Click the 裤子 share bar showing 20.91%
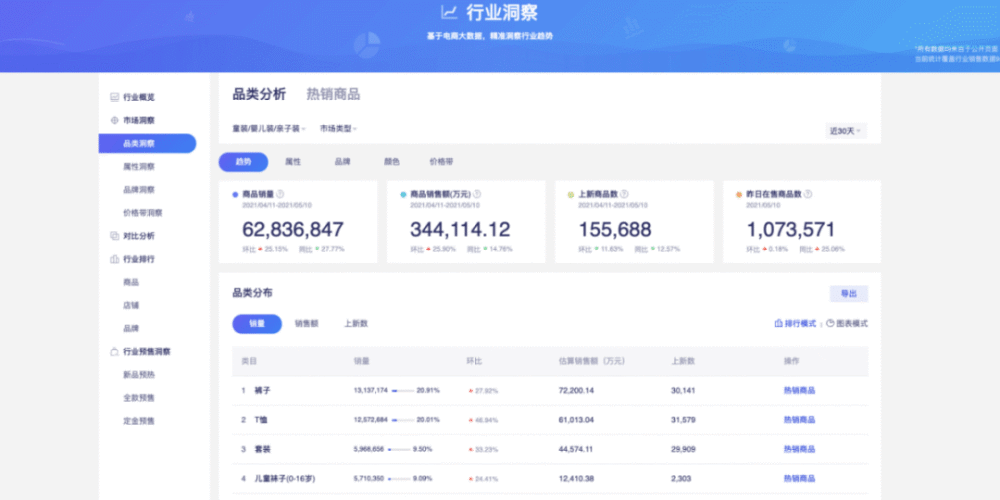The height and width of the screenshot is (500, 1000). 403,391
